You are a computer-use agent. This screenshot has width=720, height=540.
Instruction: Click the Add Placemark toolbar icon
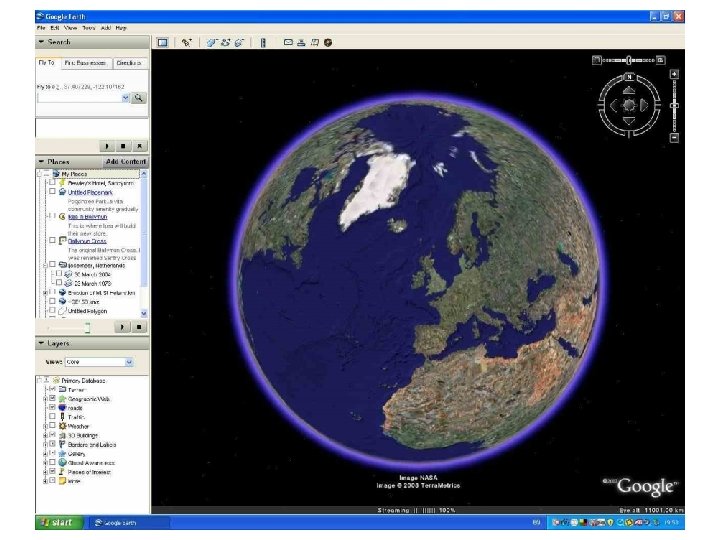click(x=186, y=42)
